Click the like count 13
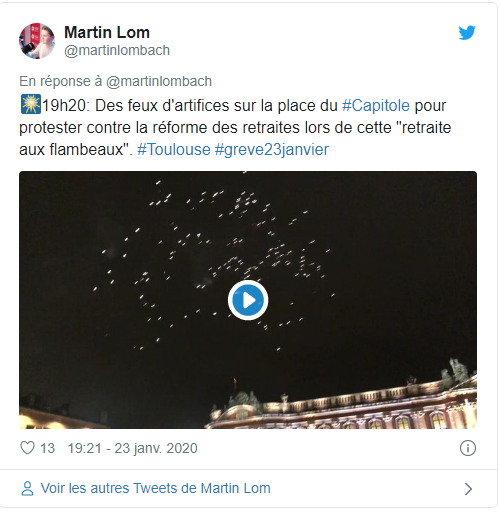The height and width of the screenshot is (512, 500). click(x=47, y=448)
